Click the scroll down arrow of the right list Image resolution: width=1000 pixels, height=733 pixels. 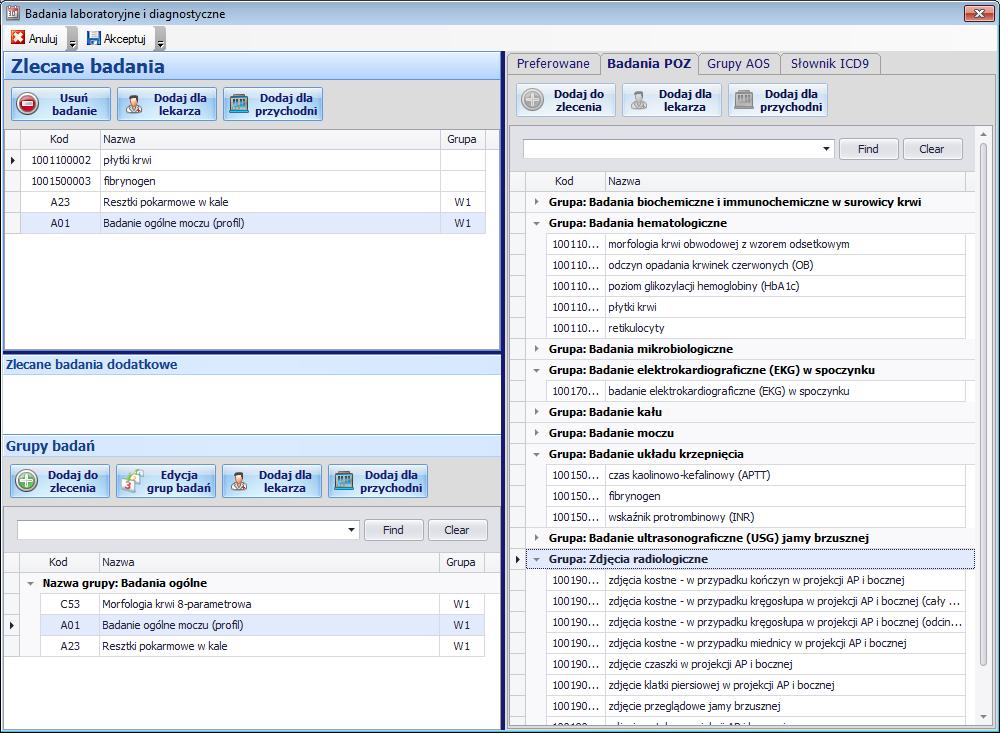[x=983, y=718]
